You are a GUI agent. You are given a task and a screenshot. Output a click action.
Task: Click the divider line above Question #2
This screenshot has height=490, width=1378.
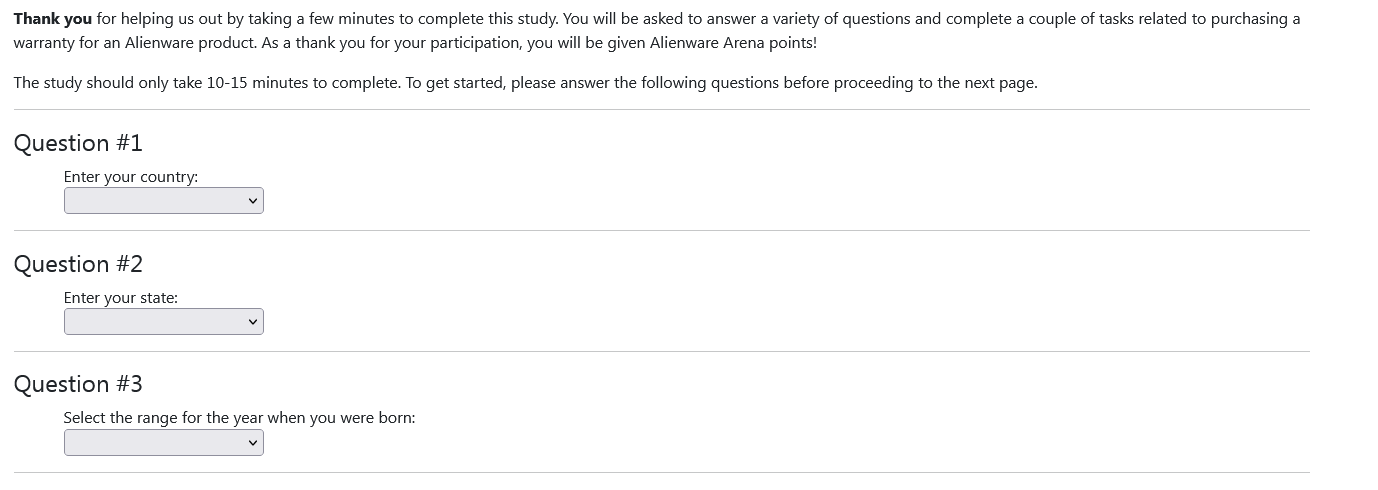[x=661, y=231]
